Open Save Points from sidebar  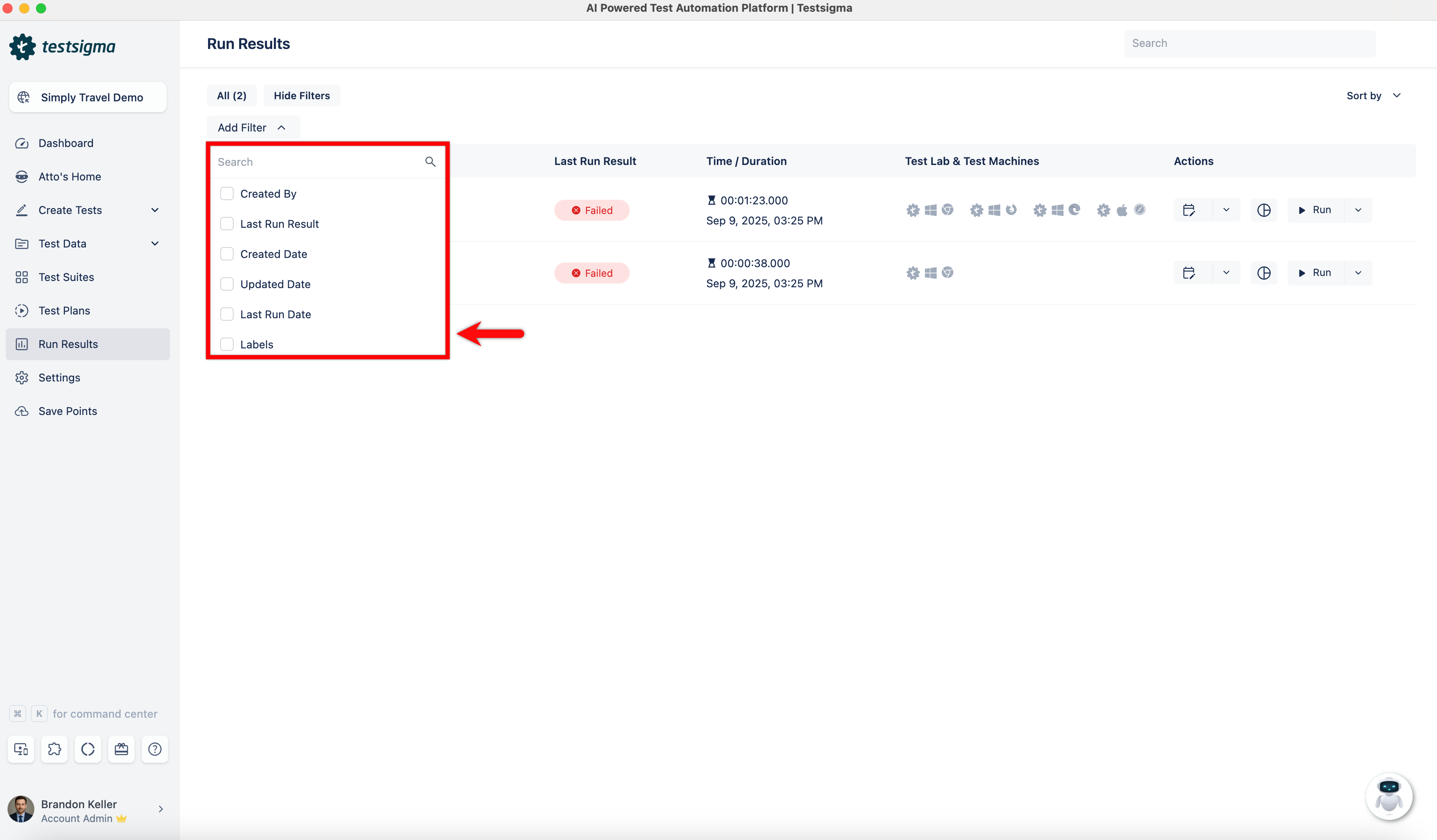(67, 411)
